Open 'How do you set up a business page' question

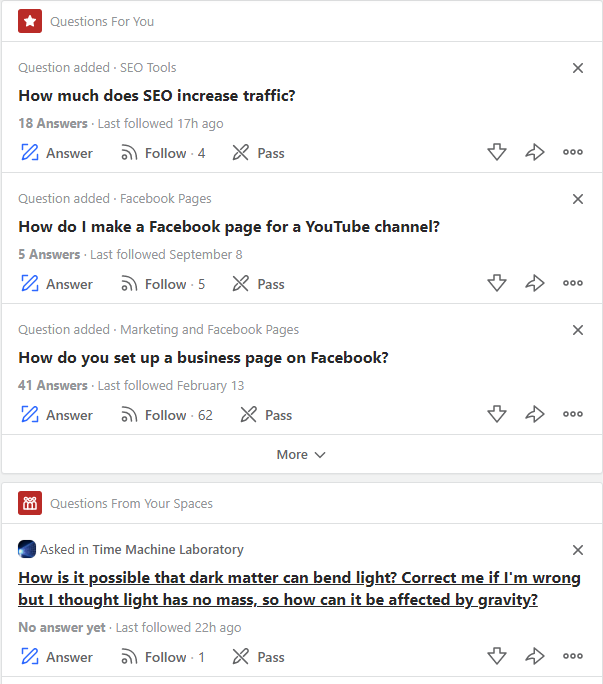[x=203, y=358]
